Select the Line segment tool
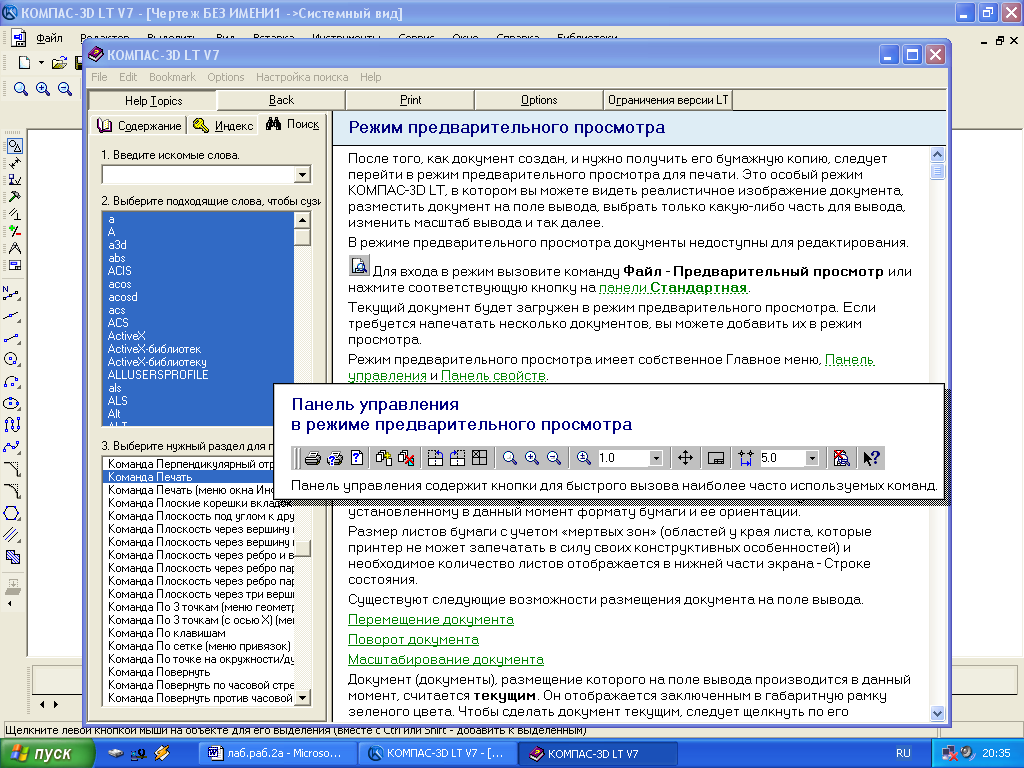 [x=12, y=338]
